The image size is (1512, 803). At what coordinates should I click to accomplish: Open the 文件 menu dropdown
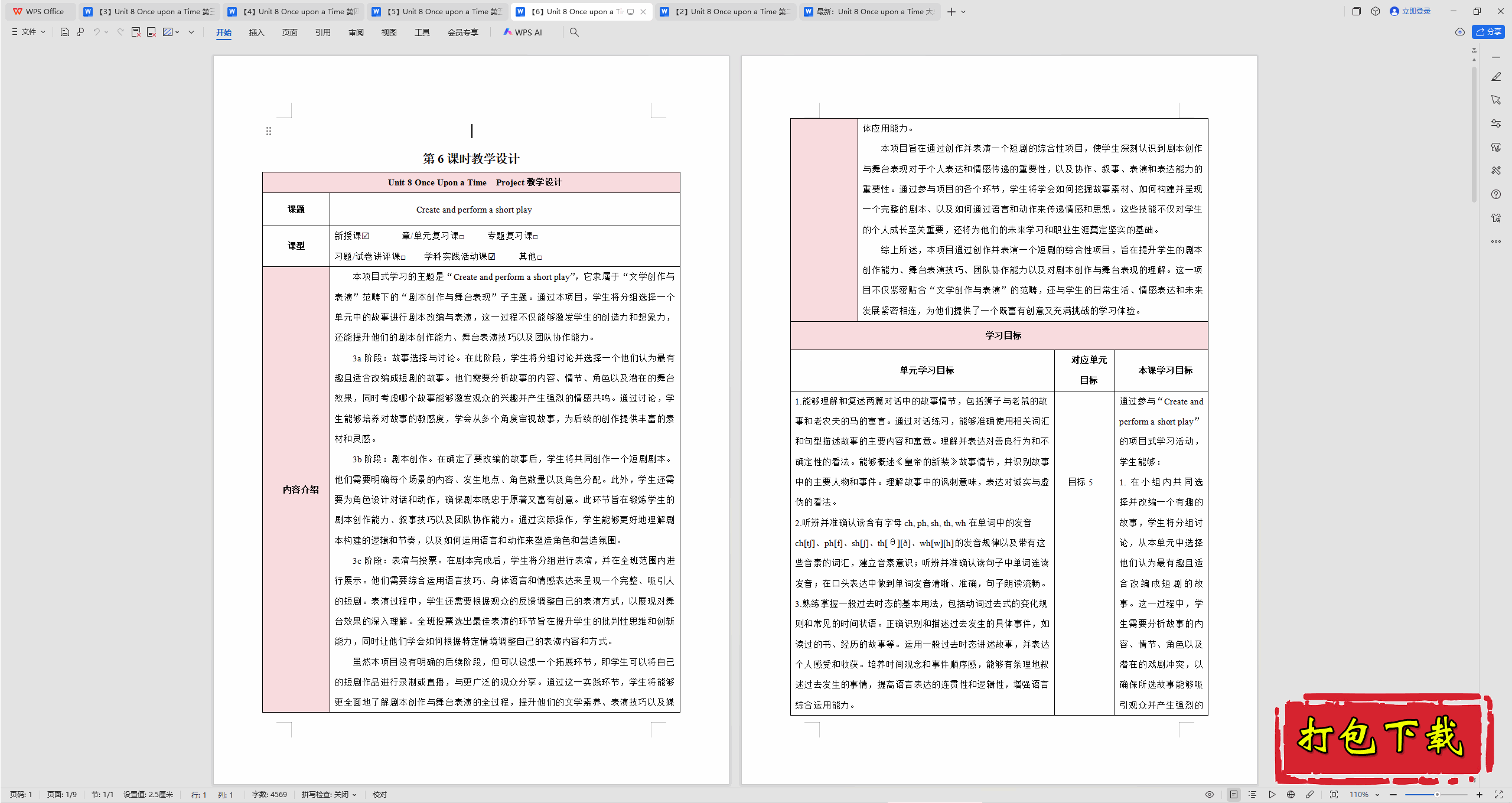click(28, 32)
